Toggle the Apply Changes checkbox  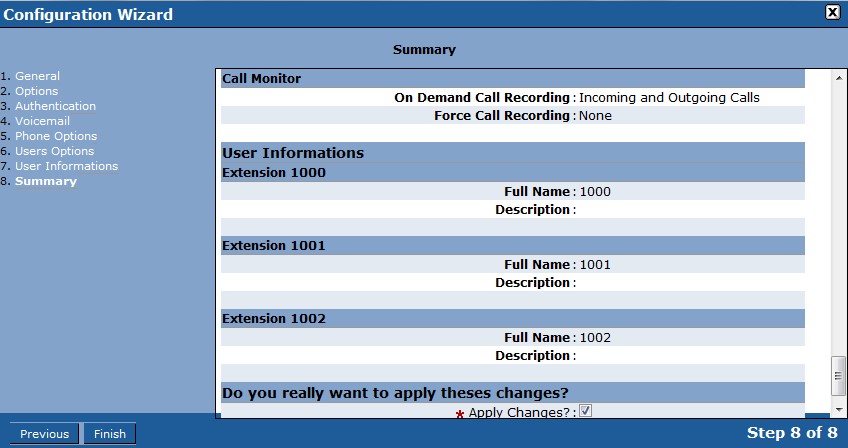tap(585, 411)
